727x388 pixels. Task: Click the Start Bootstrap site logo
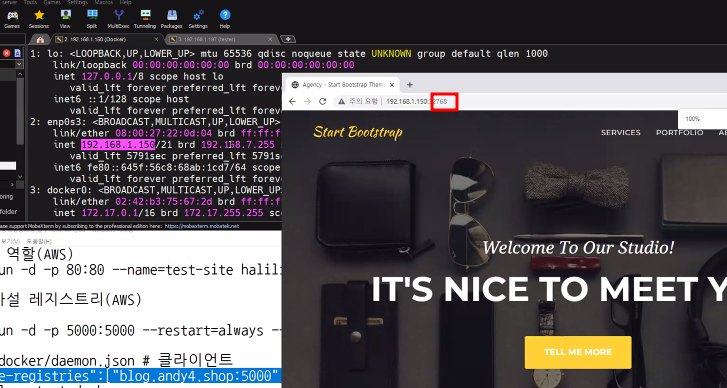tap(358, 133)
